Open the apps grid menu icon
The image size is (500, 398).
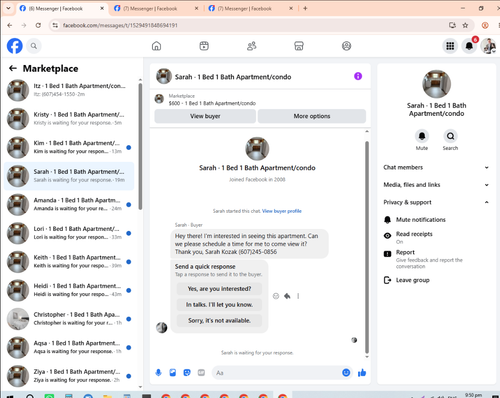(450, 46)
